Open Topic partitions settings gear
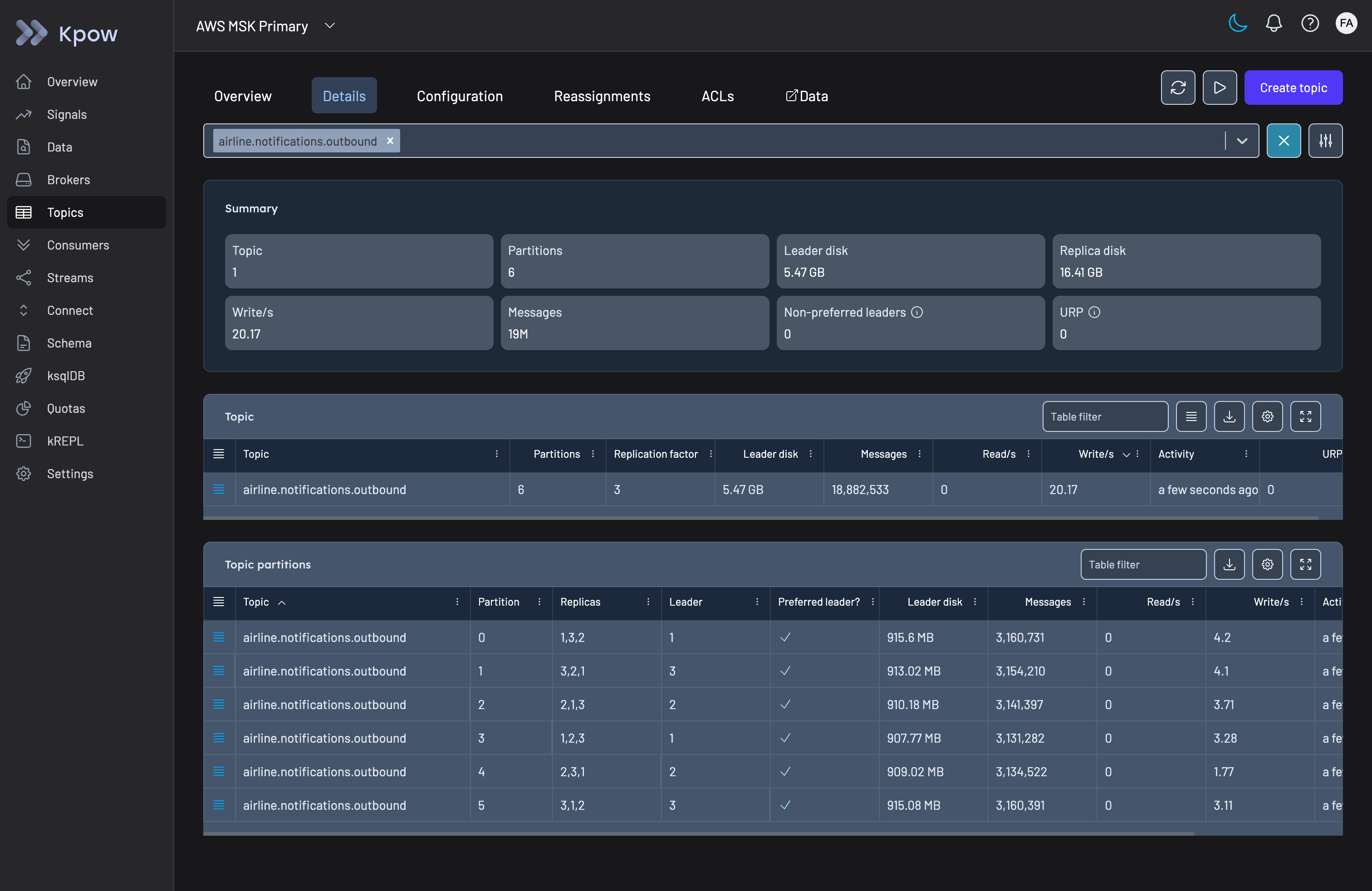The image size is (1372, 891). [1267, 565]
